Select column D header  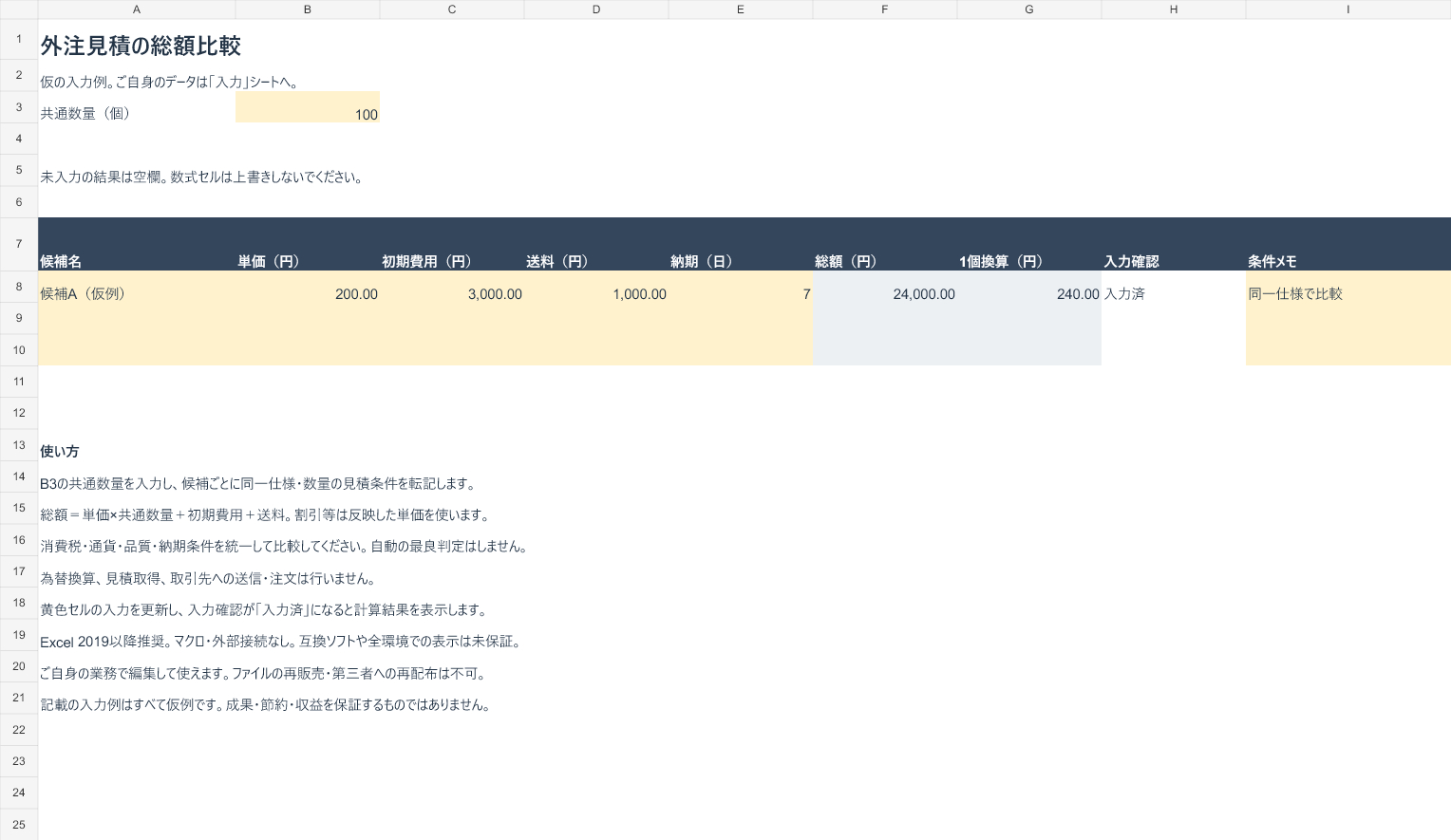click(596, 9)
